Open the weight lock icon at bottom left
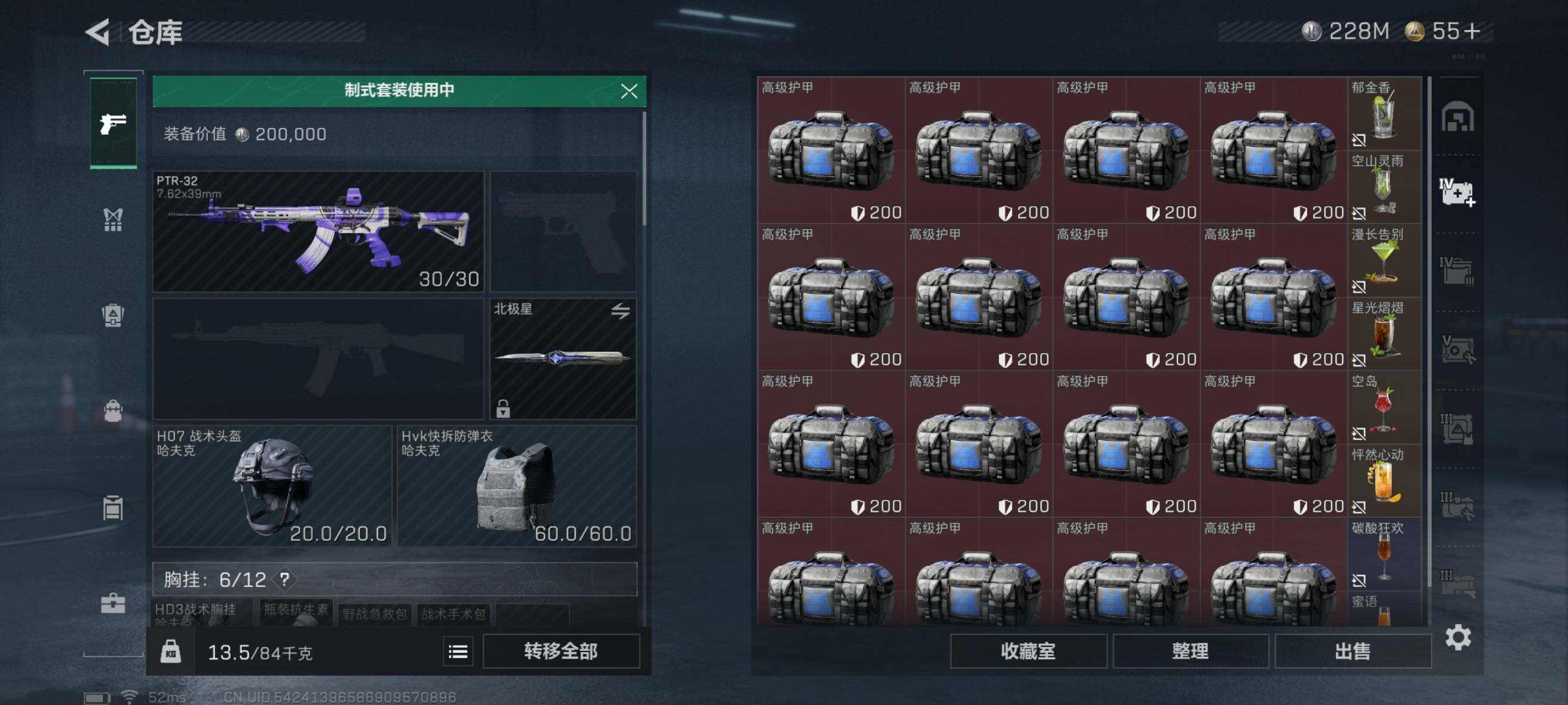 pyautogui.click(x=170, y=652)
